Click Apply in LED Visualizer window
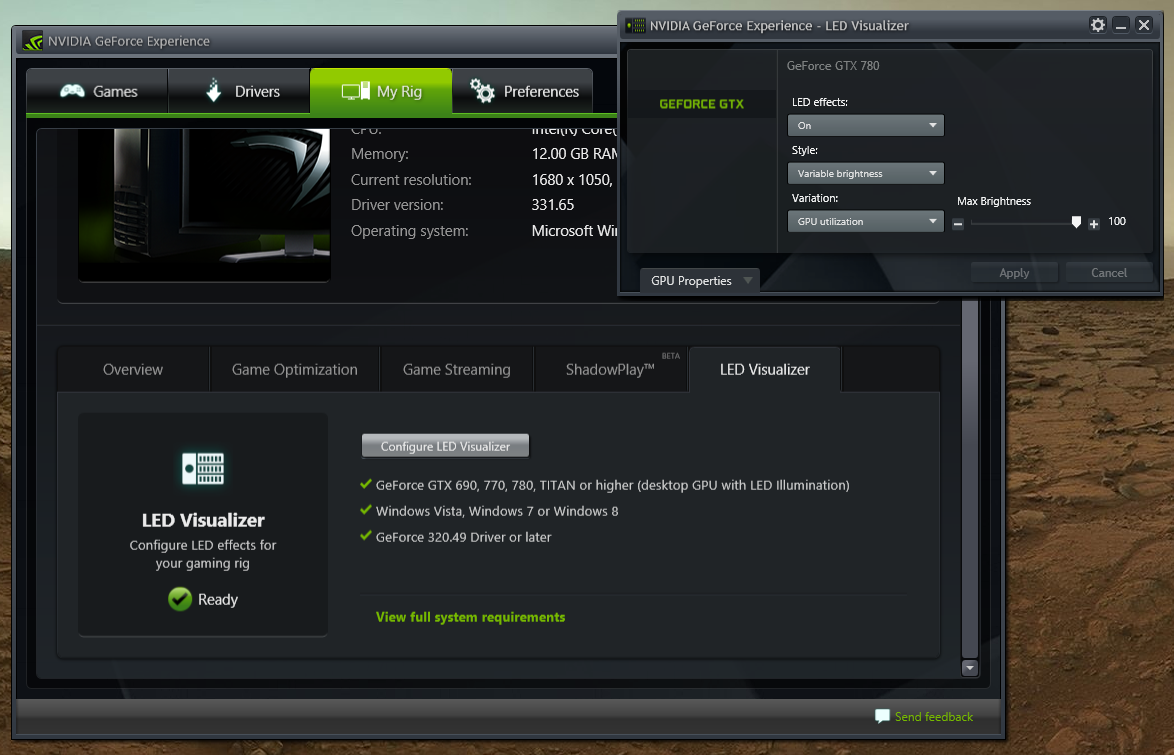 point(1014,273)
